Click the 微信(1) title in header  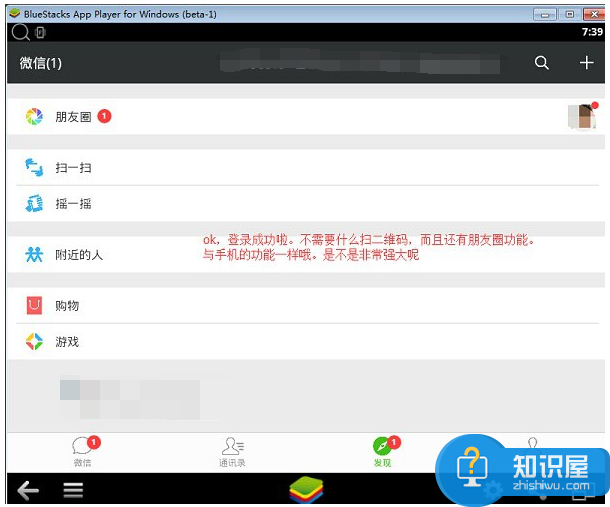point(40,63)
